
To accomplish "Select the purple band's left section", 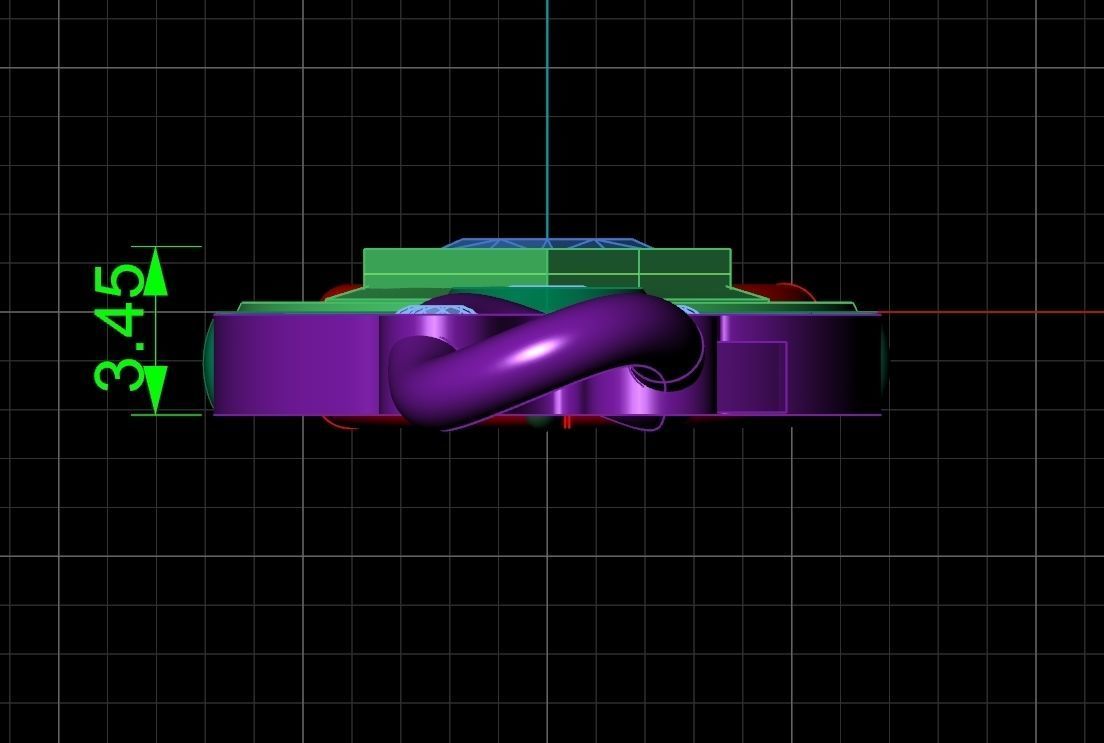I will pos(296,363).
